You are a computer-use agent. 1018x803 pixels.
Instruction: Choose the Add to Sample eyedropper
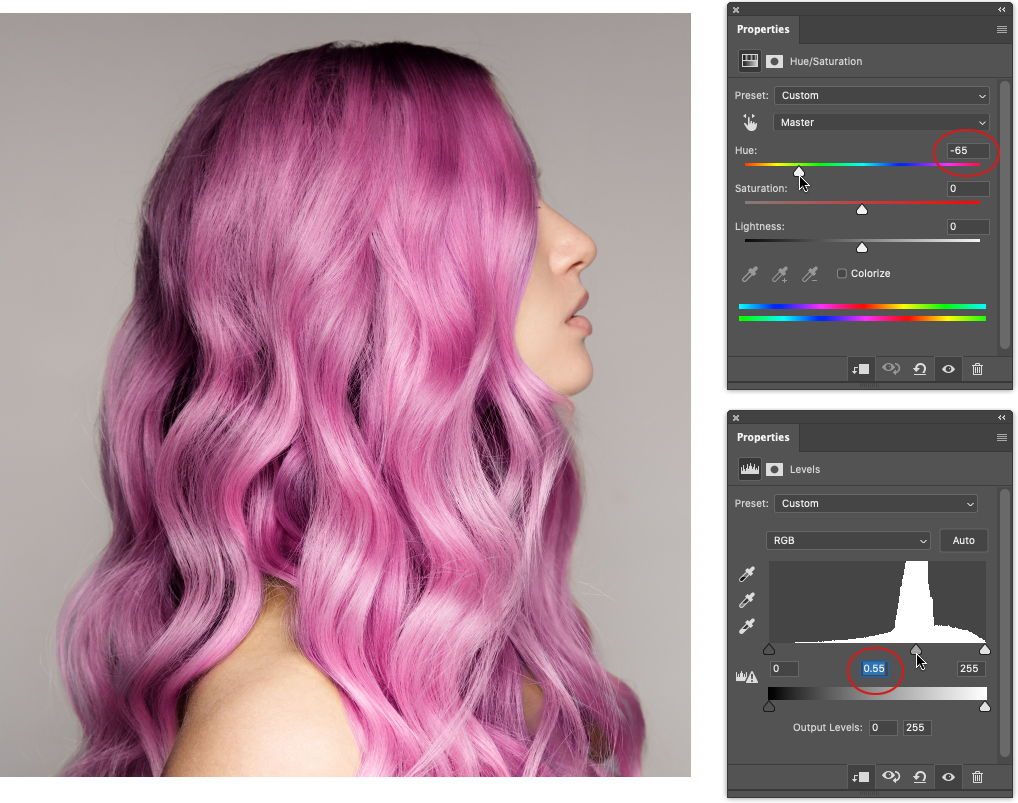(780, 274)
